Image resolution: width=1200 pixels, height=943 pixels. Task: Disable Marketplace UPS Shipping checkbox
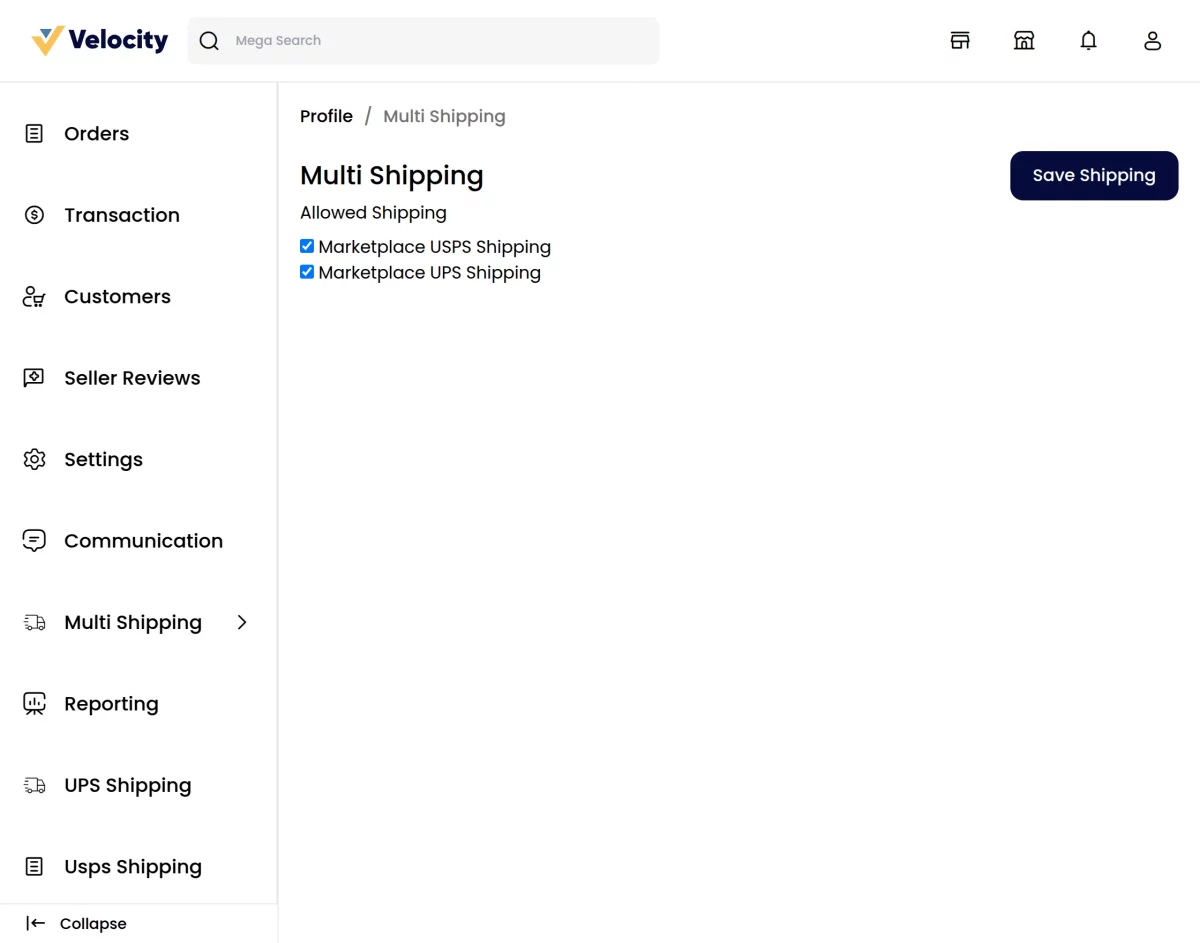click(x=306, y=271)
